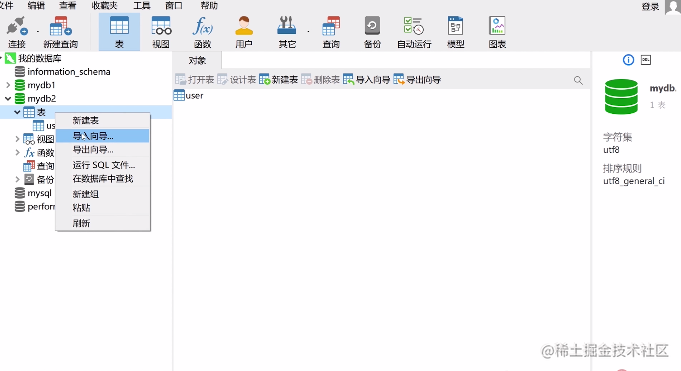Open the 编辑 (Edit) menu
The image size is (681, 371).
[36, 5]
